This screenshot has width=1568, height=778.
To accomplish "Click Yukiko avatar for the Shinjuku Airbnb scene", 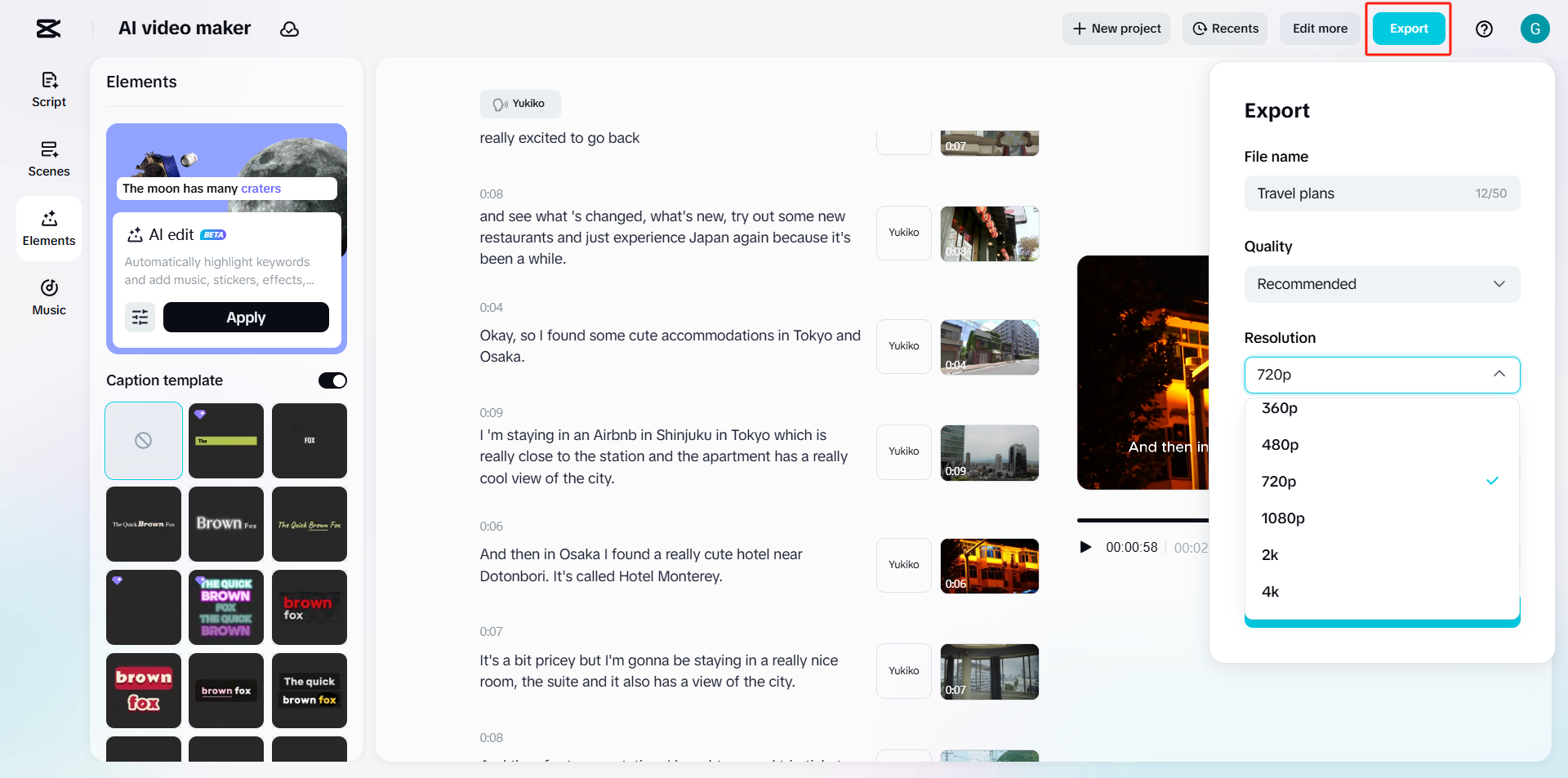I will click(x=904, y=451).
